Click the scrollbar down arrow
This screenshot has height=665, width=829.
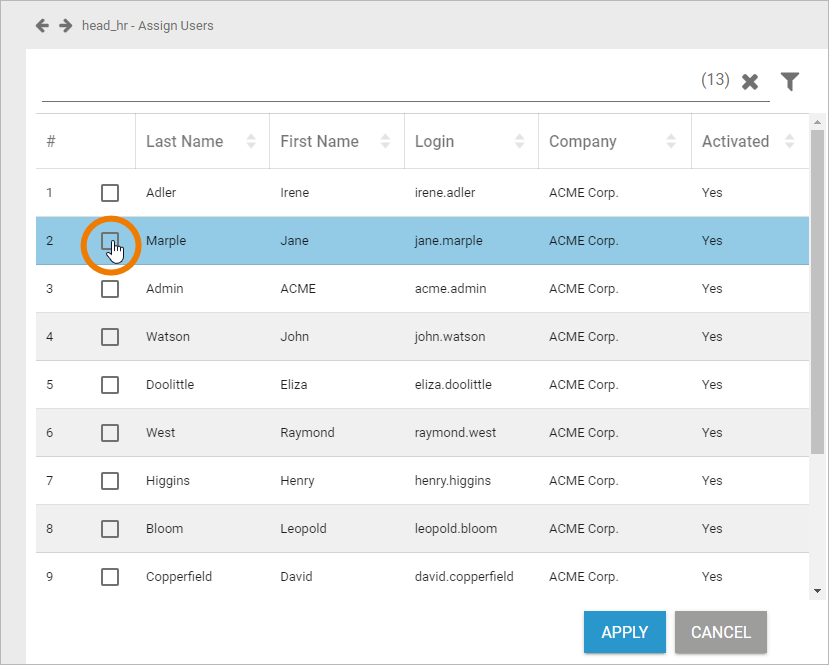817,591
